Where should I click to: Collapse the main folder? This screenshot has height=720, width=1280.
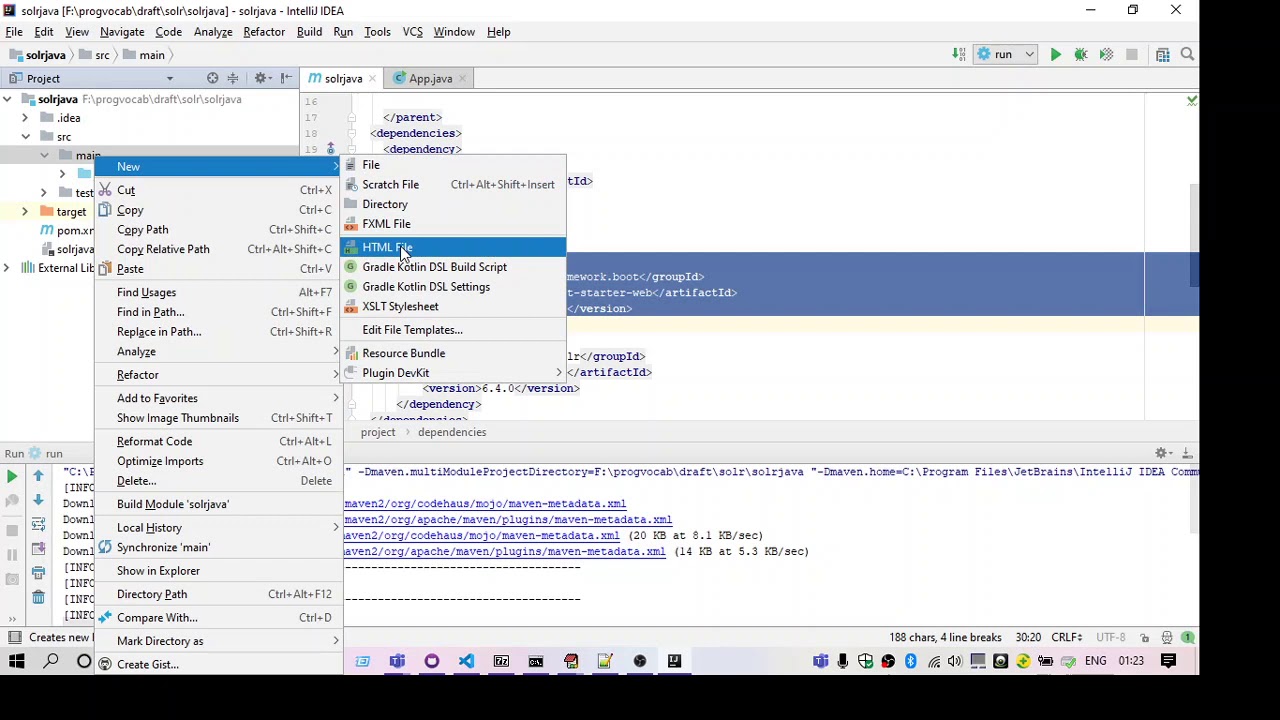coord(44,155)
